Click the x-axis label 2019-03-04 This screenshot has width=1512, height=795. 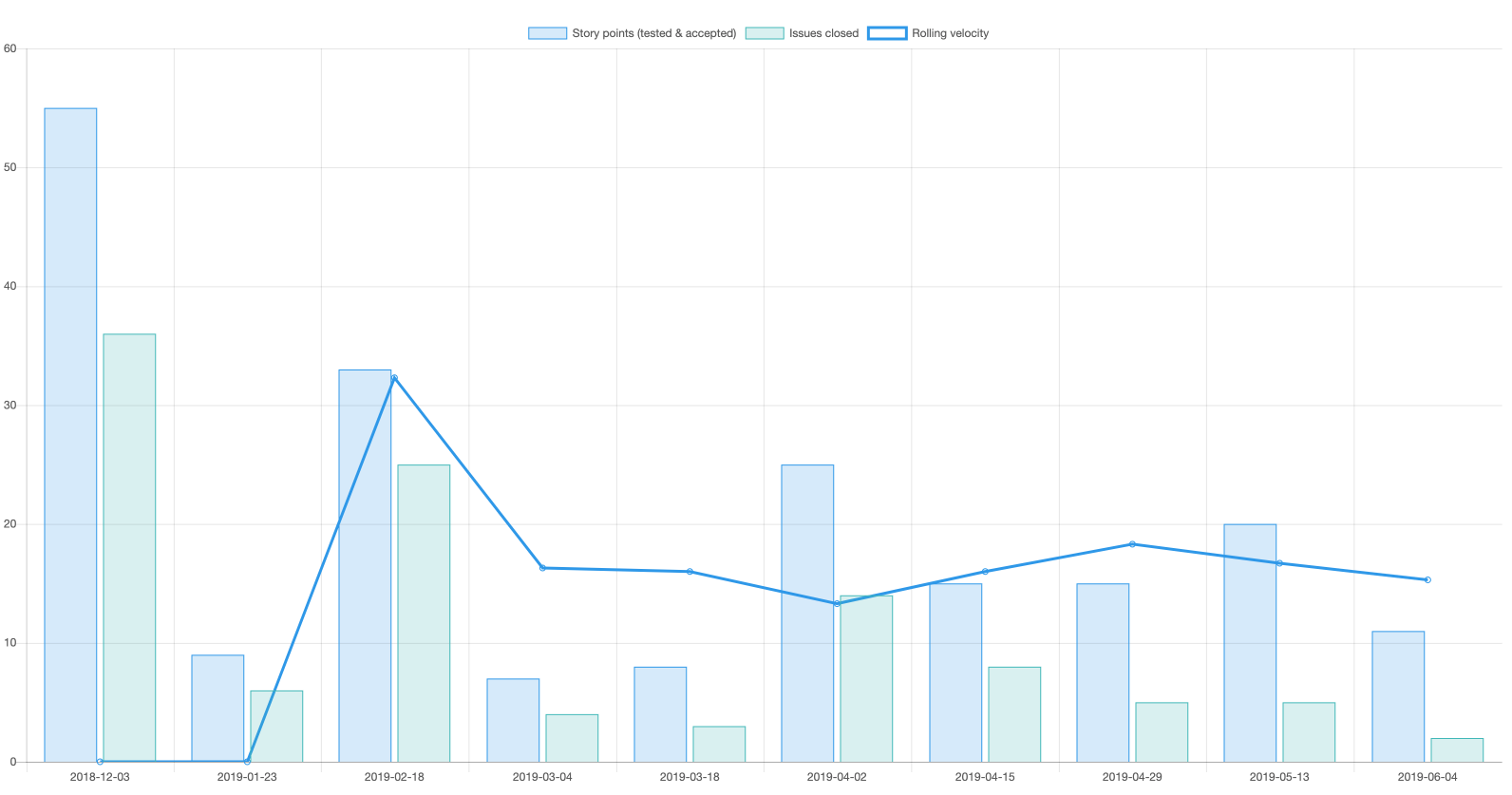(x=542, y=777)
